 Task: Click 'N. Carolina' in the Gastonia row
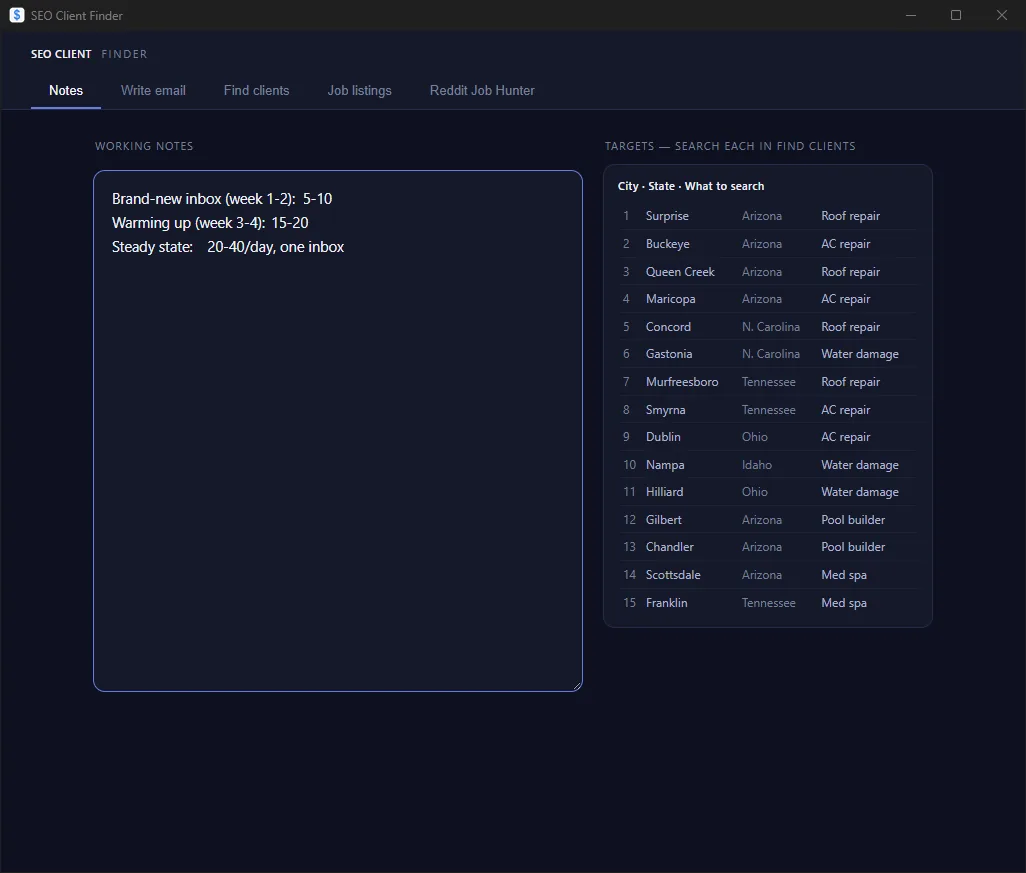click(x=770, y=354)
